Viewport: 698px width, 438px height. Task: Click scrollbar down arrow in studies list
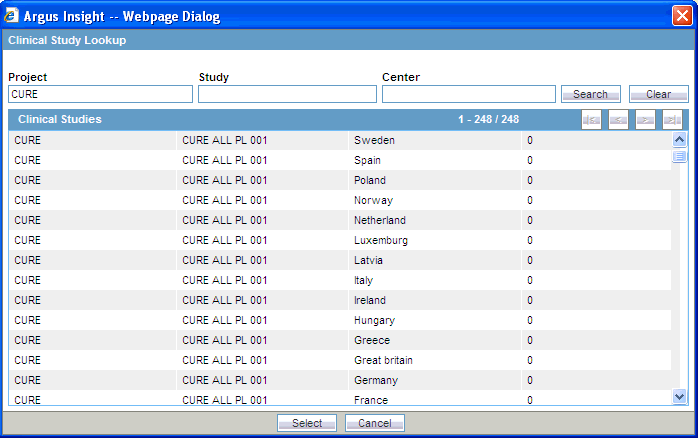(x=679, y=396)
